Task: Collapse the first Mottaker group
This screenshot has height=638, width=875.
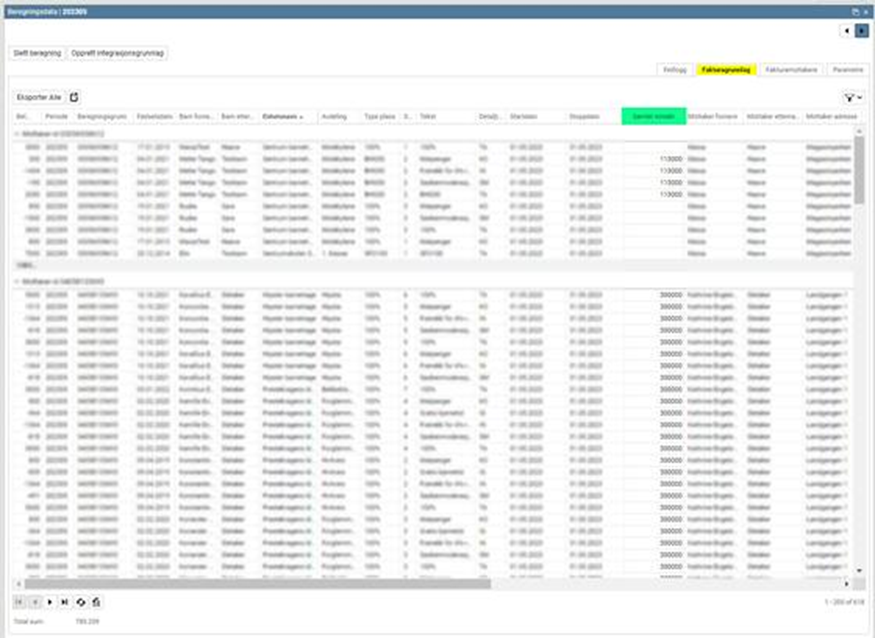Action: click(16, 133)
